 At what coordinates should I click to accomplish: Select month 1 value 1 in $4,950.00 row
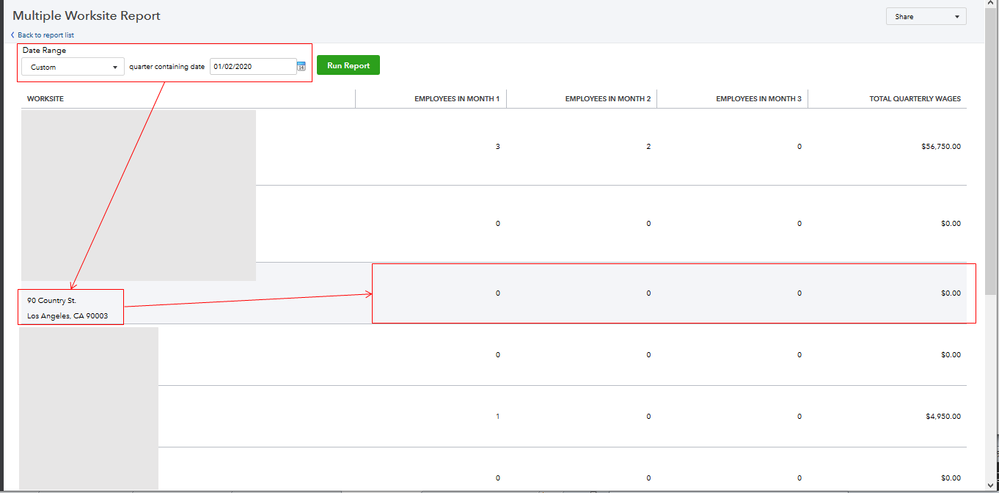pyautogui.click(x=498, y=417)
